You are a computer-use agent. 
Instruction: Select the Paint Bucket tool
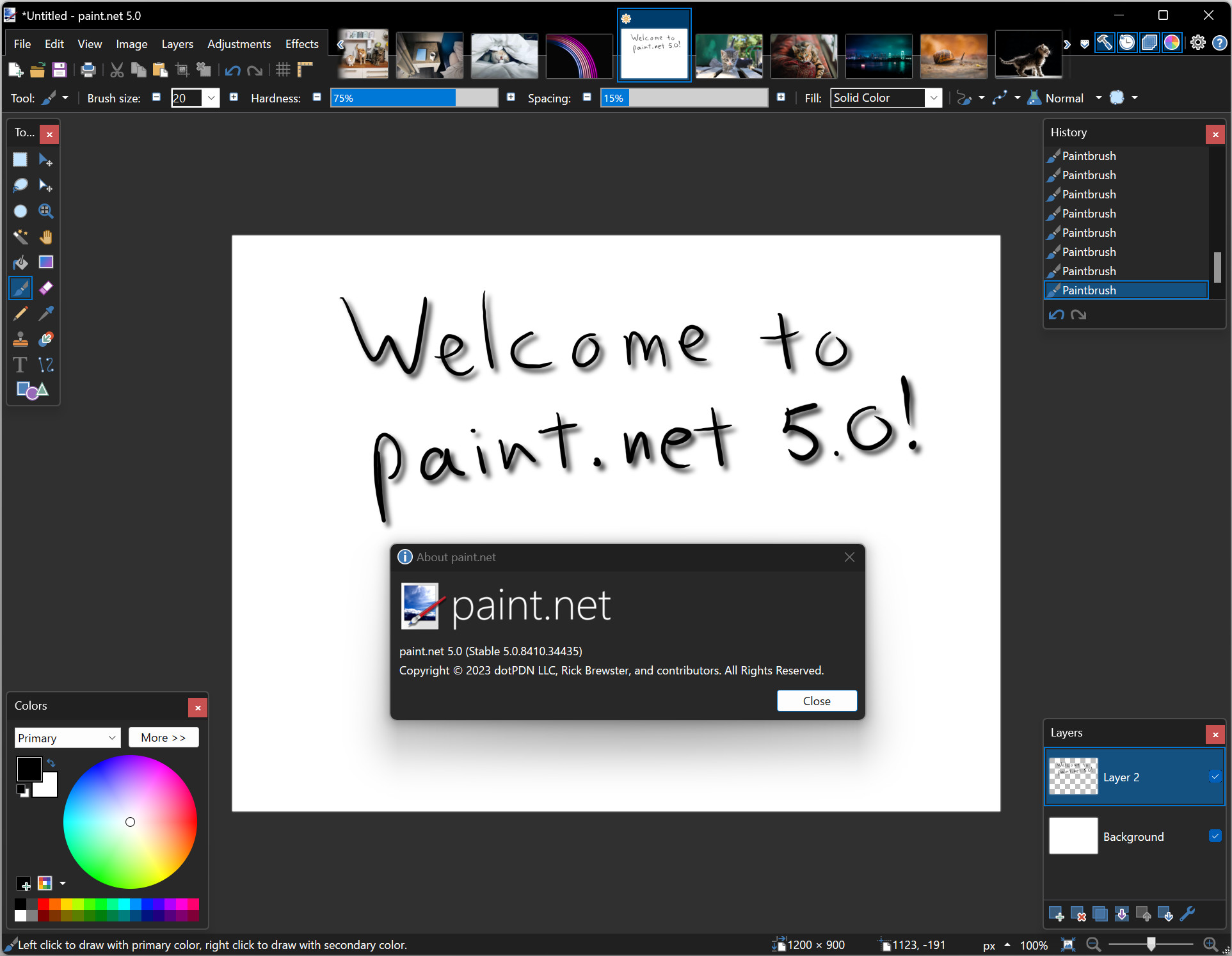21,261
